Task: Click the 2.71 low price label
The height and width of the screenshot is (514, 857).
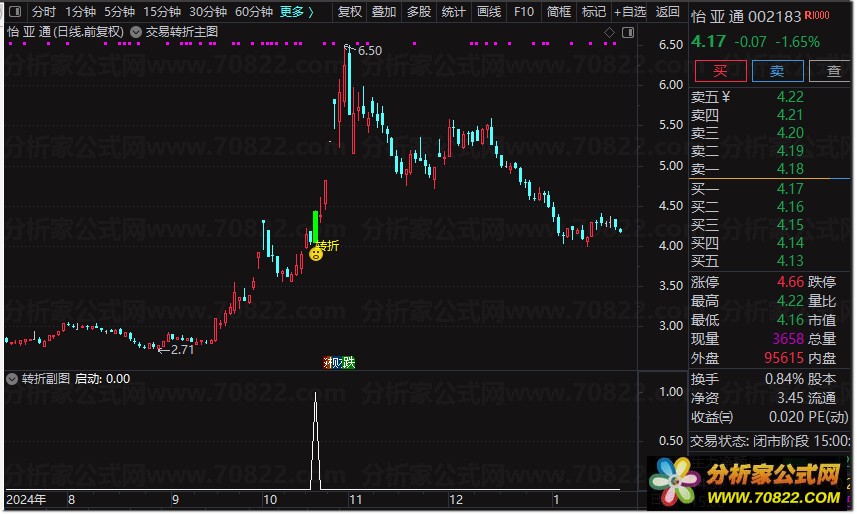Action: 183,350
